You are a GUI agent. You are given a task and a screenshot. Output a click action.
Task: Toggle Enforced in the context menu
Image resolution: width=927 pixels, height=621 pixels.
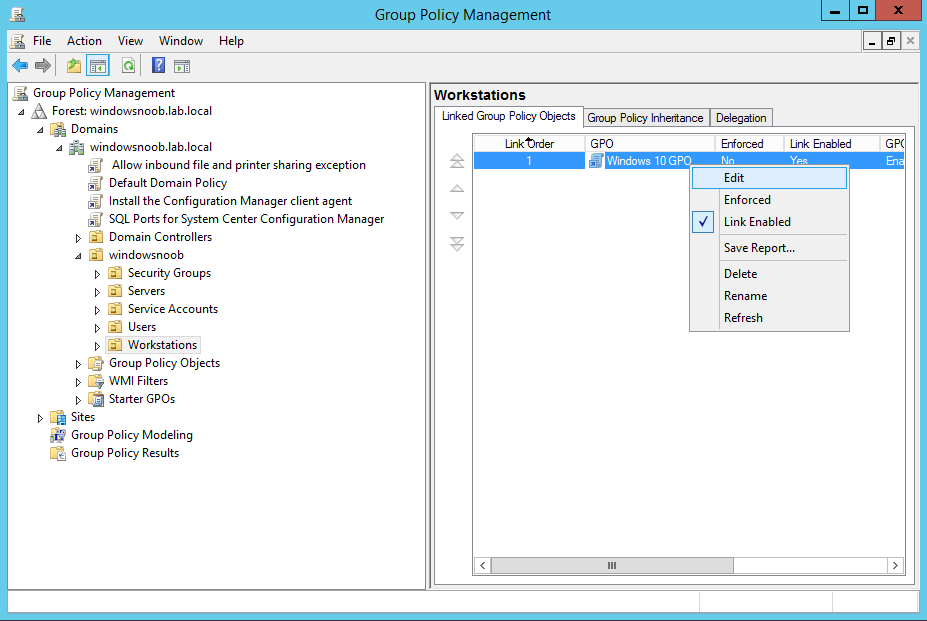point(747,200)
